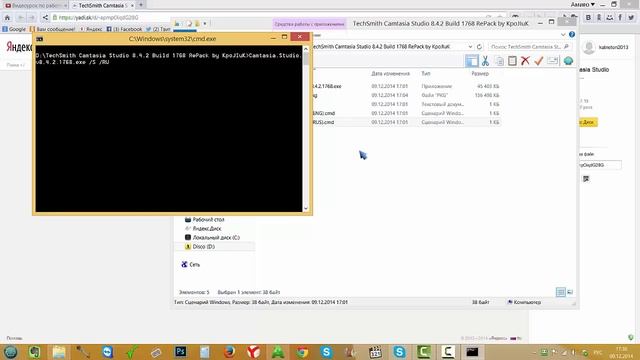
Task: Open a new browser tab
Action: (x=141, y=5)
